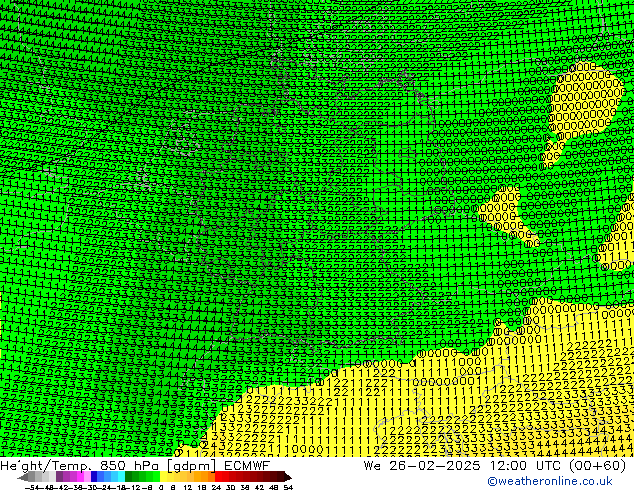Screen dimensions: 634x490
Task: Click the dark blue swatch in the legend
Action: tap(94, 477)
